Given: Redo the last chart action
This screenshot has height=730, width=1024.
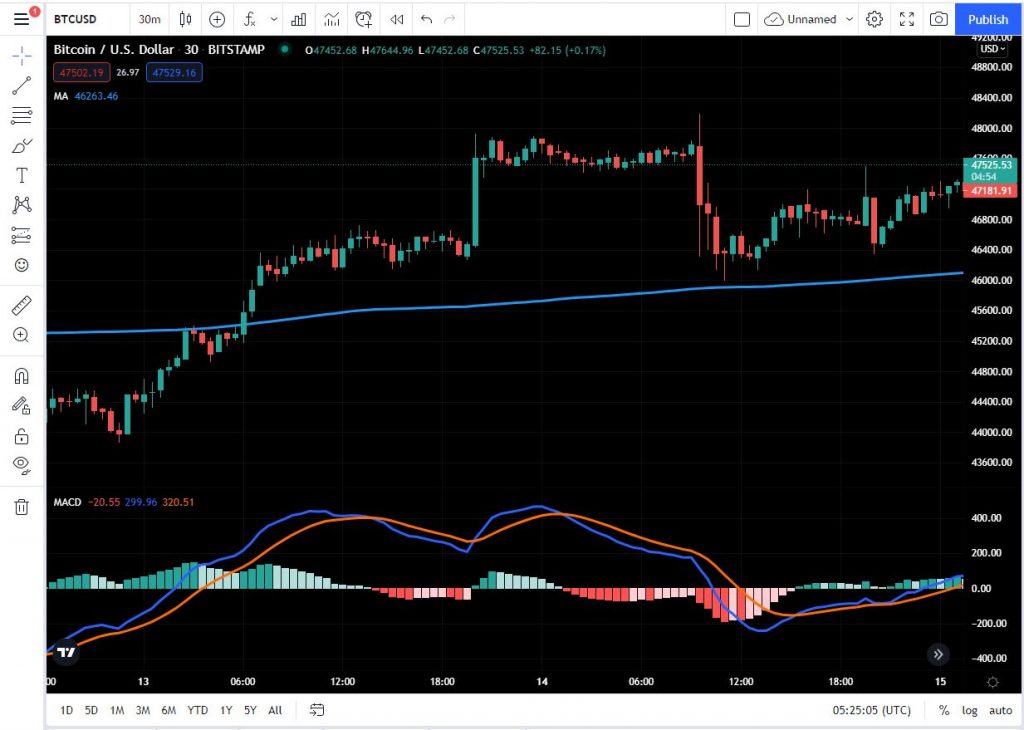Looking at the screenshot, I should (450, 20).
